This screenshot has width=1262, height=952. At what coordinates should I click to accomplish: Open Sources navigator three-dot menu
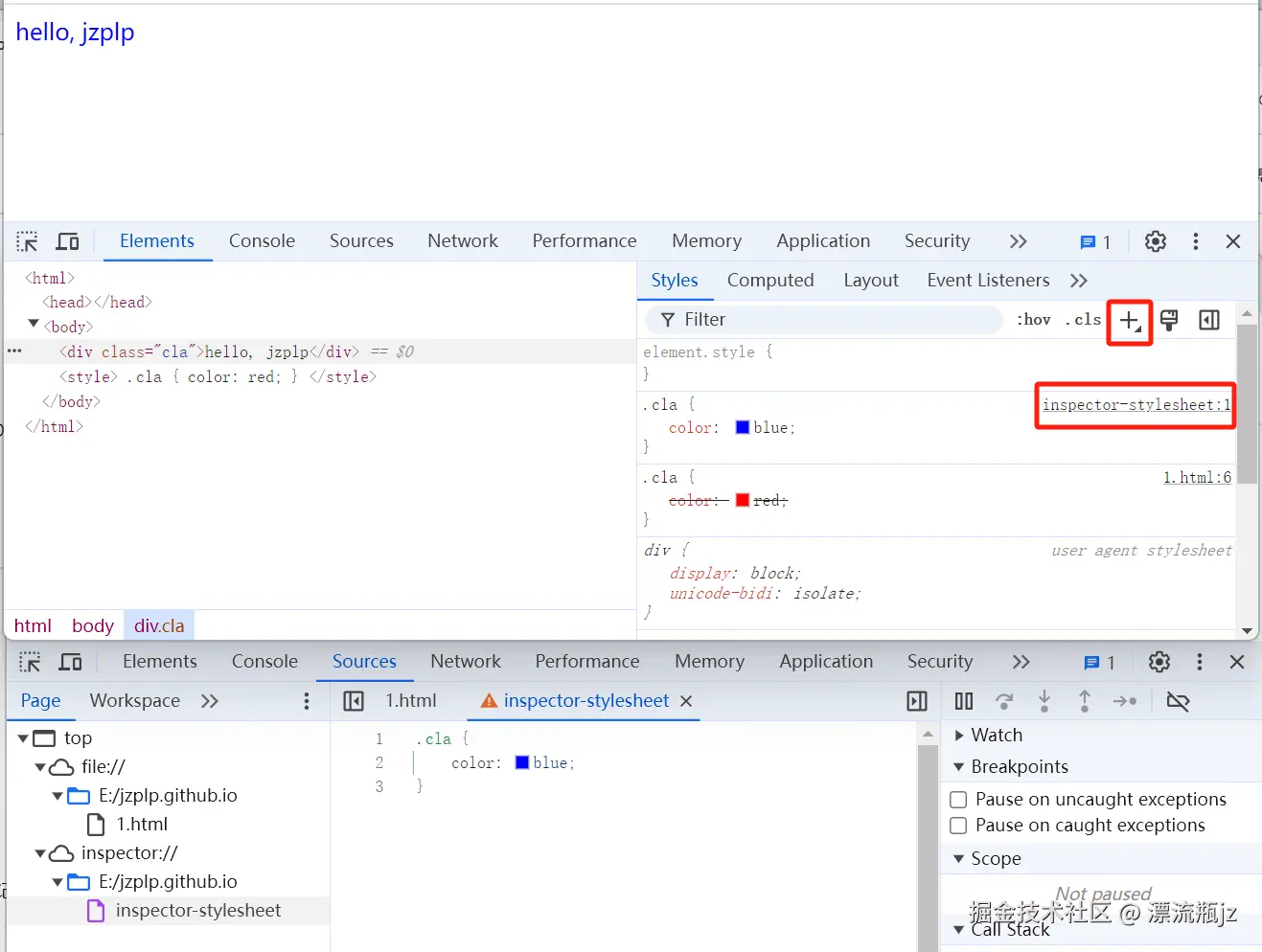click(x=307, y=701)
